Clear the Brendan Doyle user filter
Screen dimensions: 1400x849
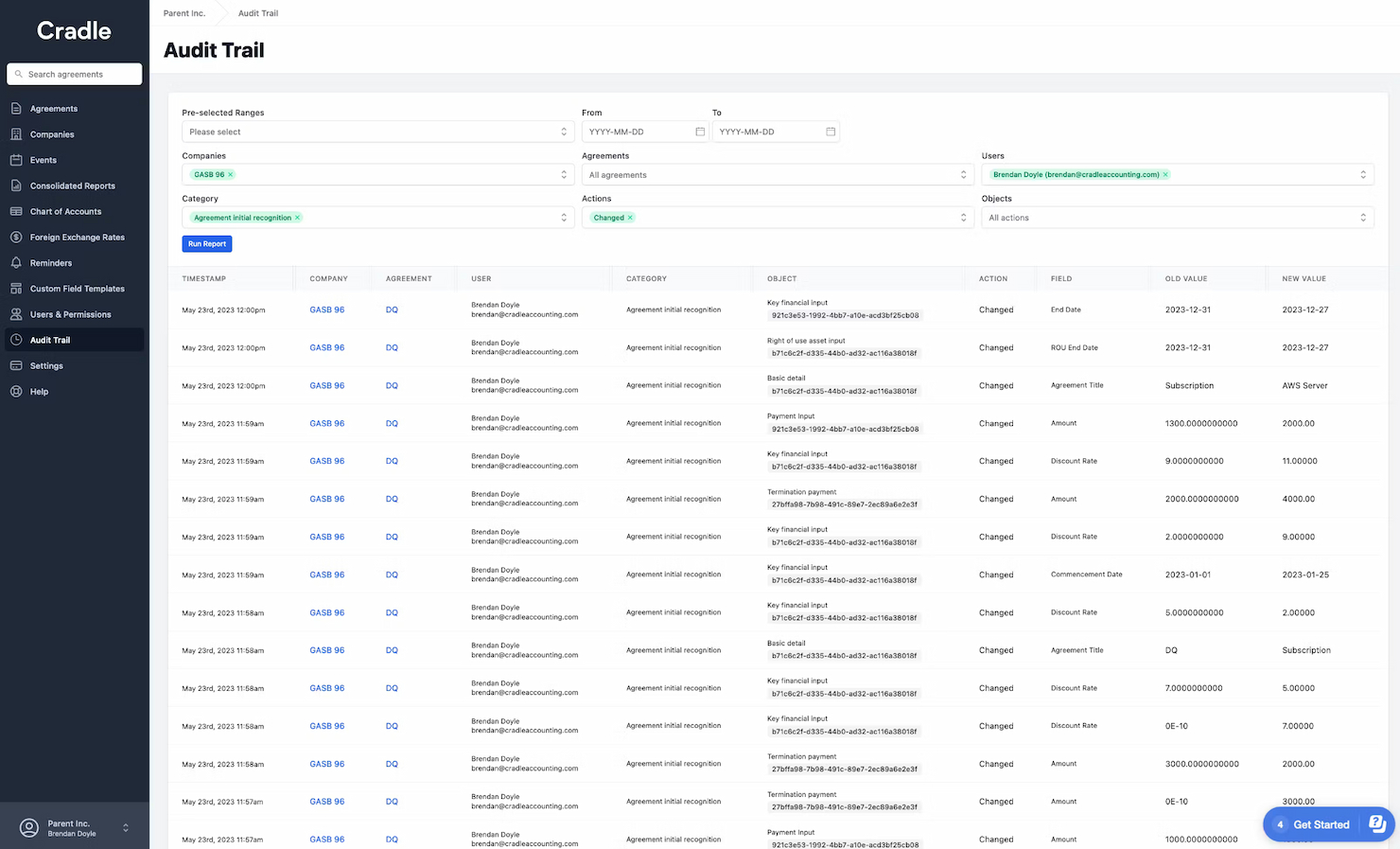coord(1165,174)
